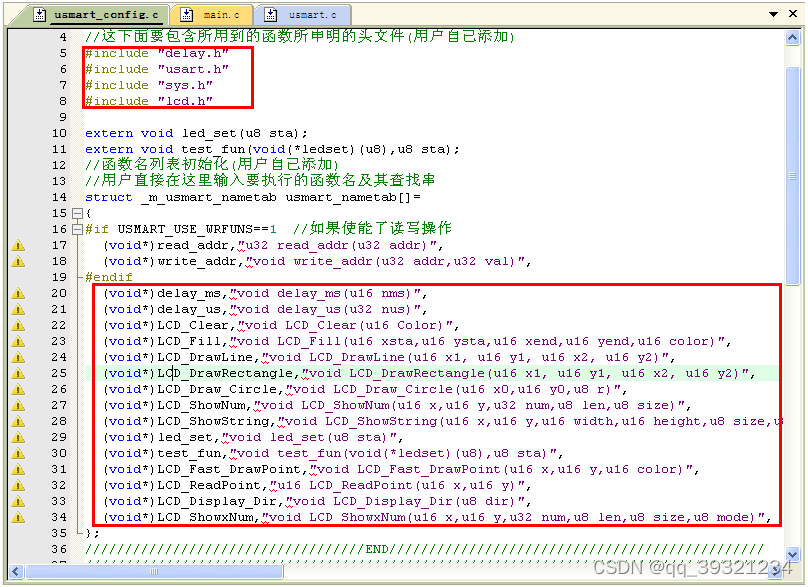Click the warning icon on line 31

tap(18, 469)
